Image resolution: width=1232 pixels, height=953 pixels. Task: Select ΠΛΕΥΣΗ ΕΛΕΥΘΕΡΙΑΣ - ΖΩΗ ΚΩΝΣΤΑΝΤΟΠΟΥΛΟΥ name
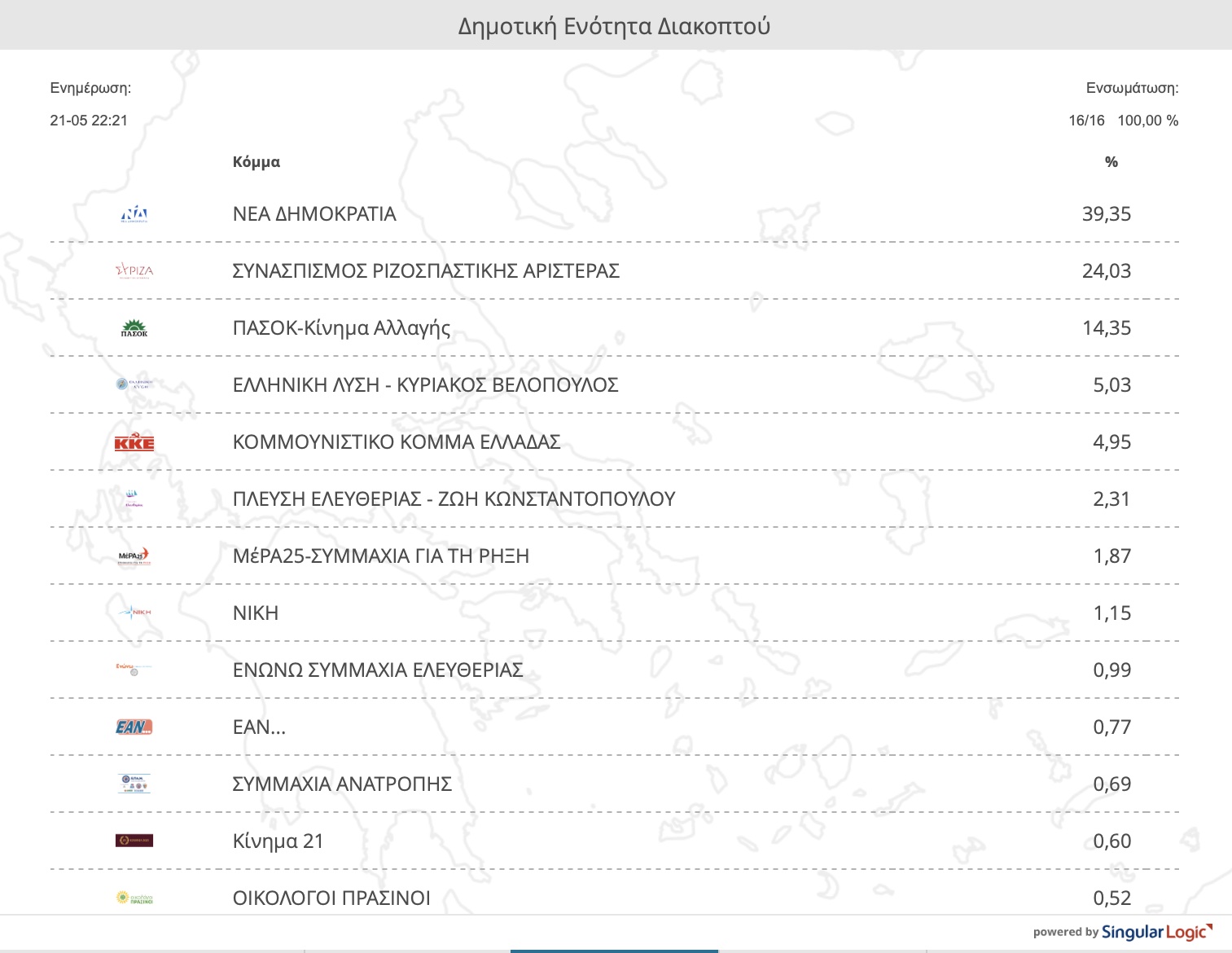454,499
